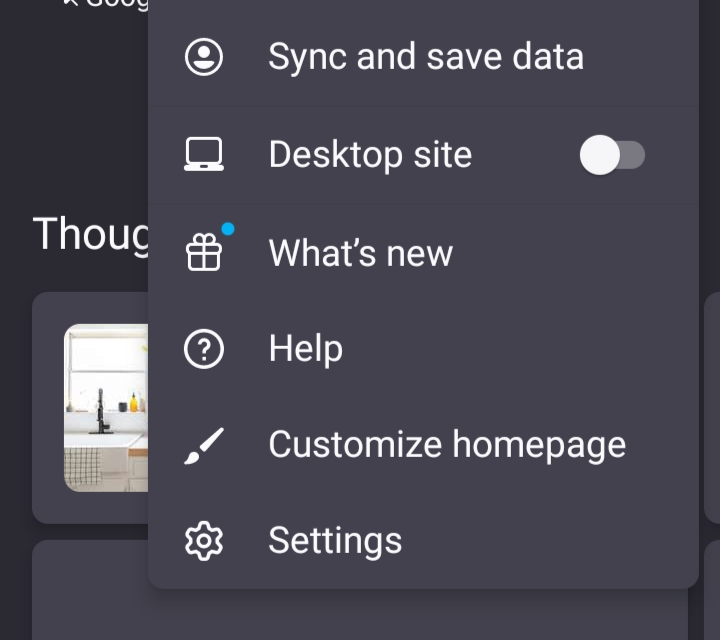720x640 pixels.
Task: Open Customize homepage option
Action: 447,445
